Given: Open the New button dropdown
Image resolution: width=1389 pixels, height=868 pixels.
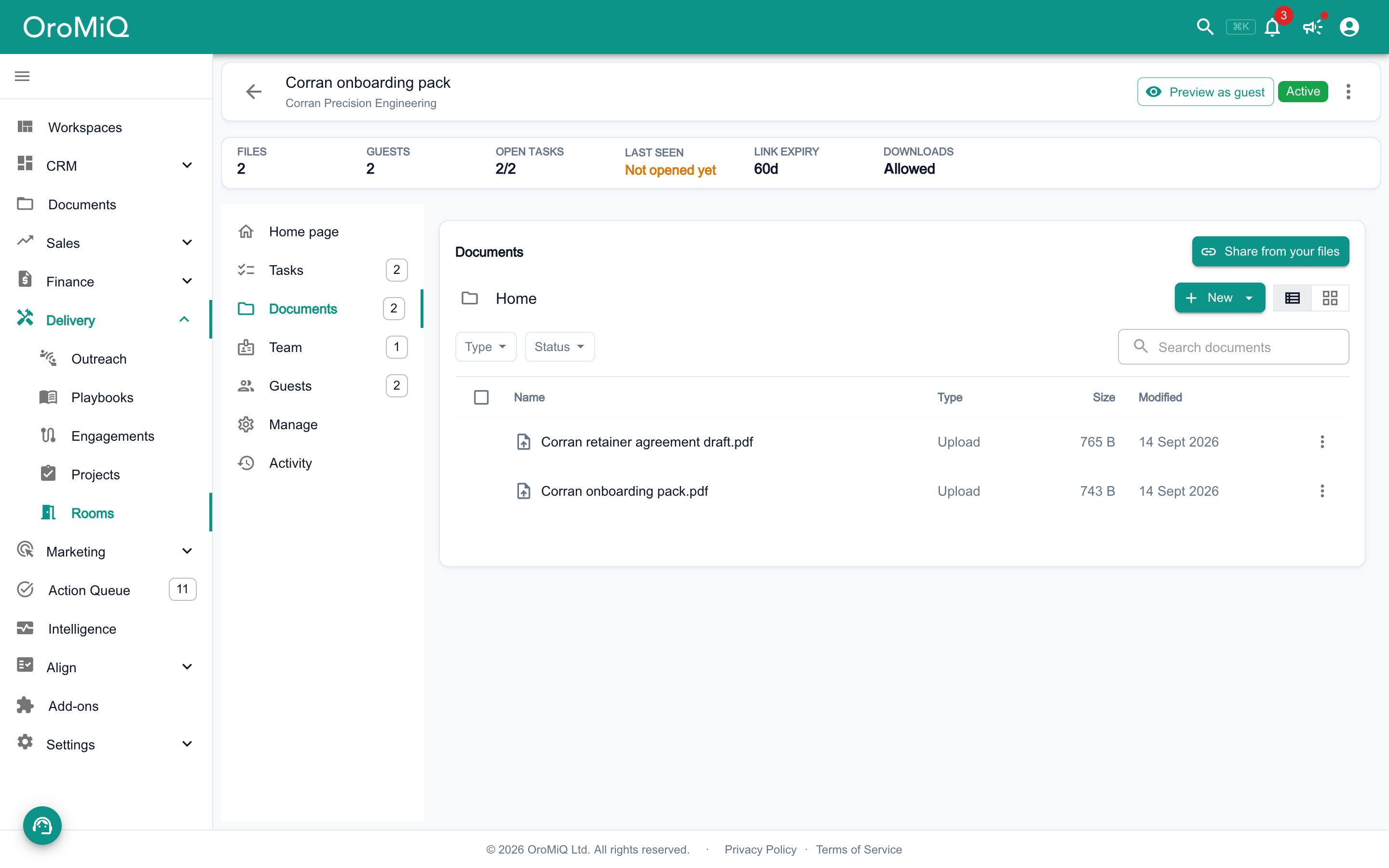Looking at the screenshot, I should coord(1220,298).
